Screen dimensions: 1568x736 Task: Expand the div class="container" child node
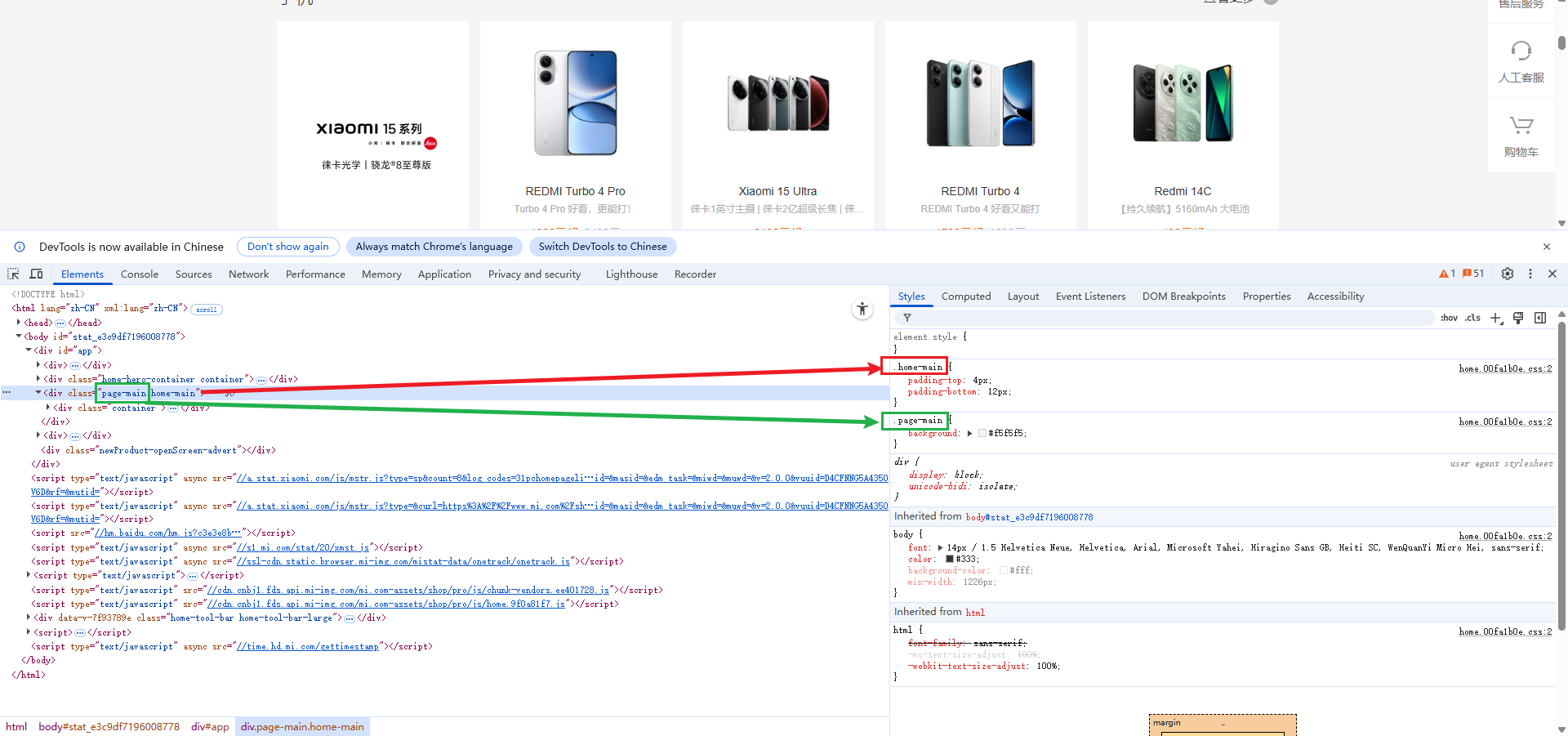[x=48, y=407]
